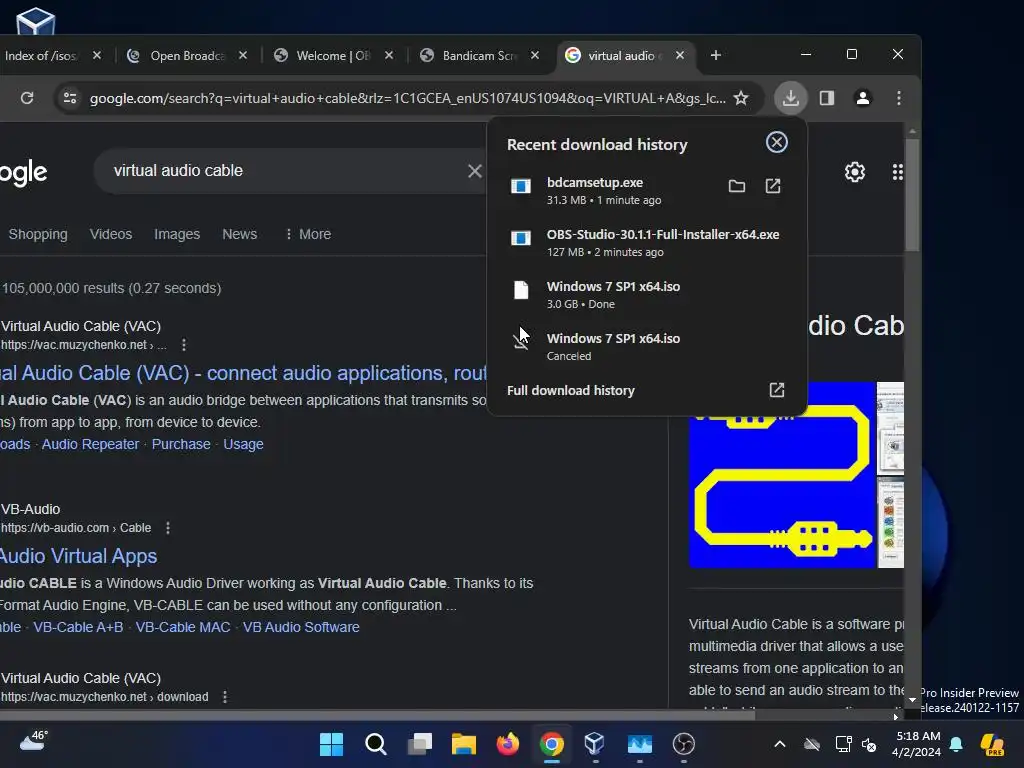Open Purchase sitelink
Viewport: 1024px width, 768px height.
pos(181,444)
